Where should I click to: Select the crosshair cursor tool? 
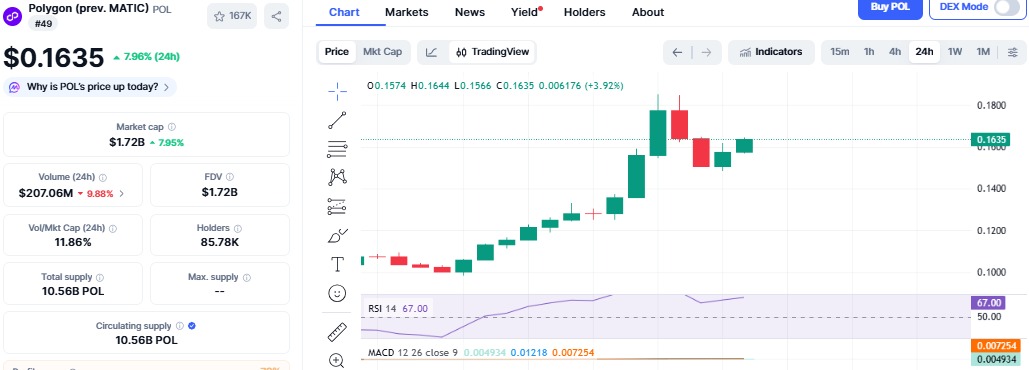pyautogui.click(x=337, y=92)
